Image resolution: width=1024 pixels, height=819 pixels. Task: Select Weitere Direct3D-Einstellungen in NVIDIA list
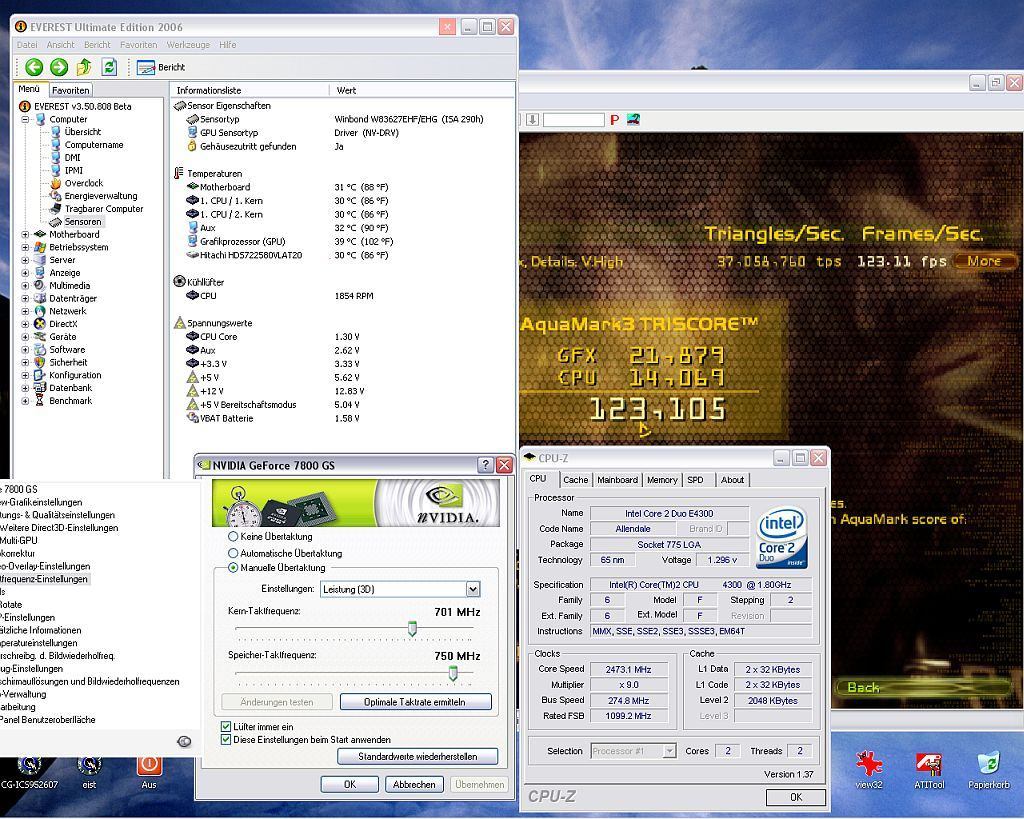[59, 528]
